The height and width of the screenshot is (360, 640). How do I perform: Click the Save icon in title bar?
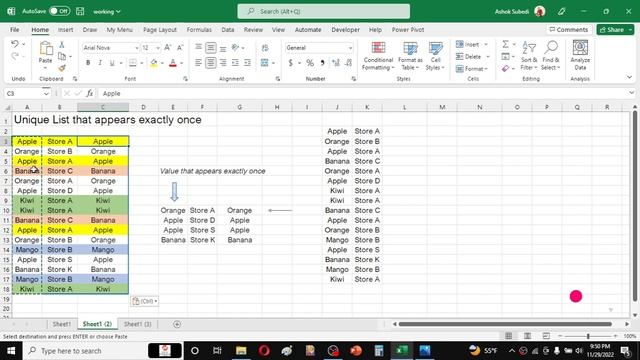(x=80, y=11)
